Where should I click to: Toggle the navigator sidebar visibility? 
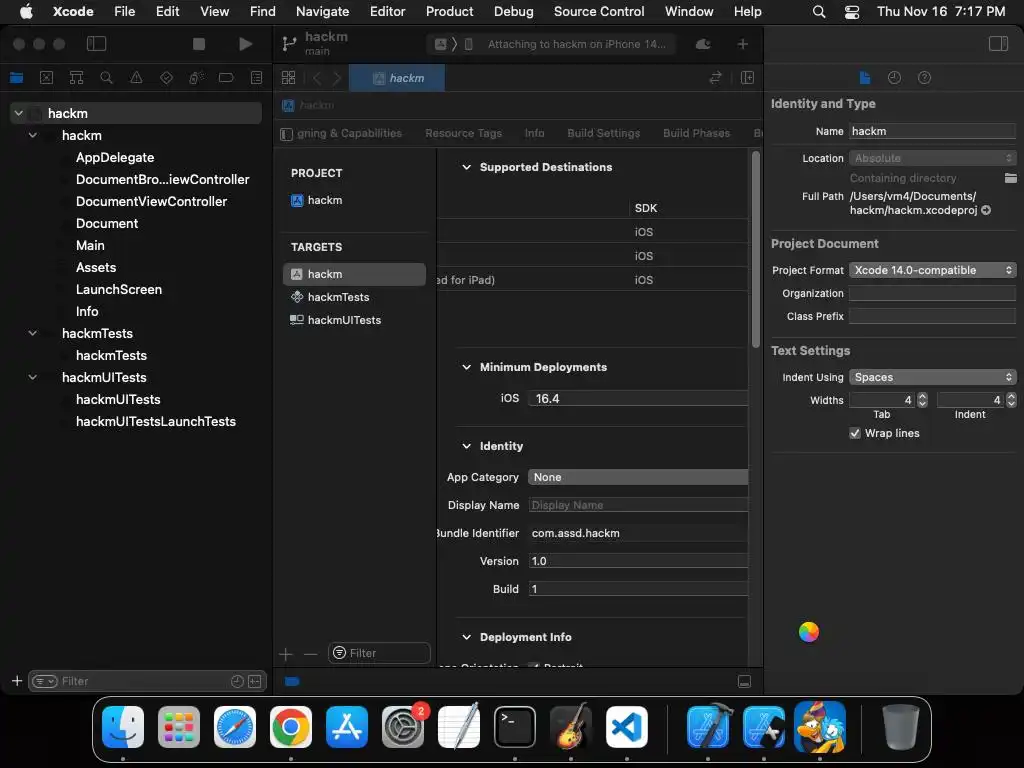tap(96, 44)
